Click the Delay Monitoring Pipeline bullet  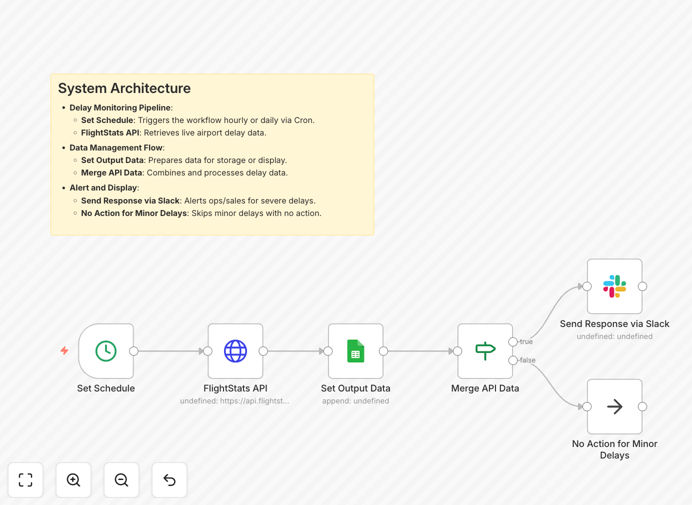point(121,108)
